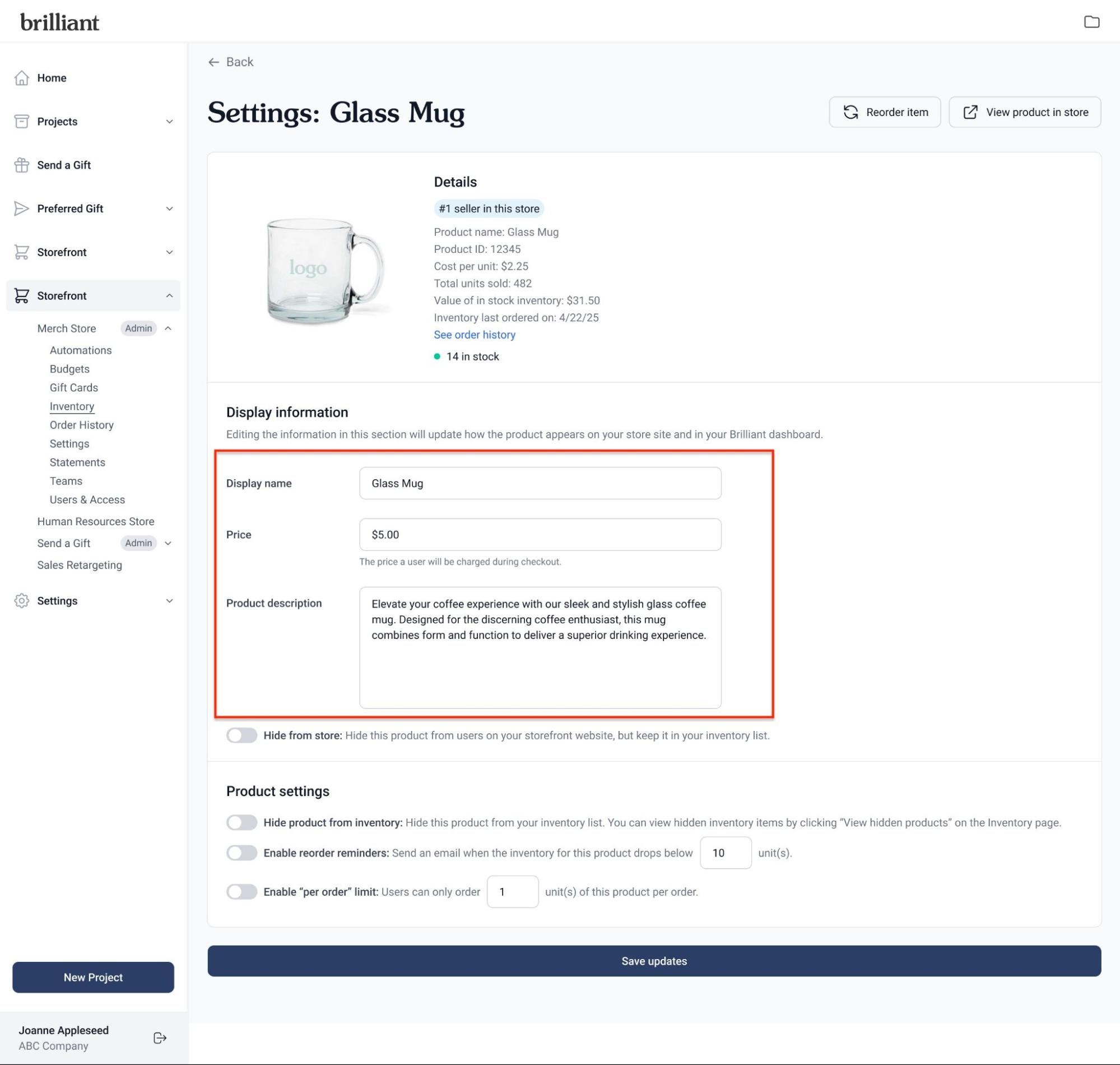Click the Send a Gift box icon
Image resolution: width=1120 pixels, height=1065 pixels.
click(x=21, y=165)
